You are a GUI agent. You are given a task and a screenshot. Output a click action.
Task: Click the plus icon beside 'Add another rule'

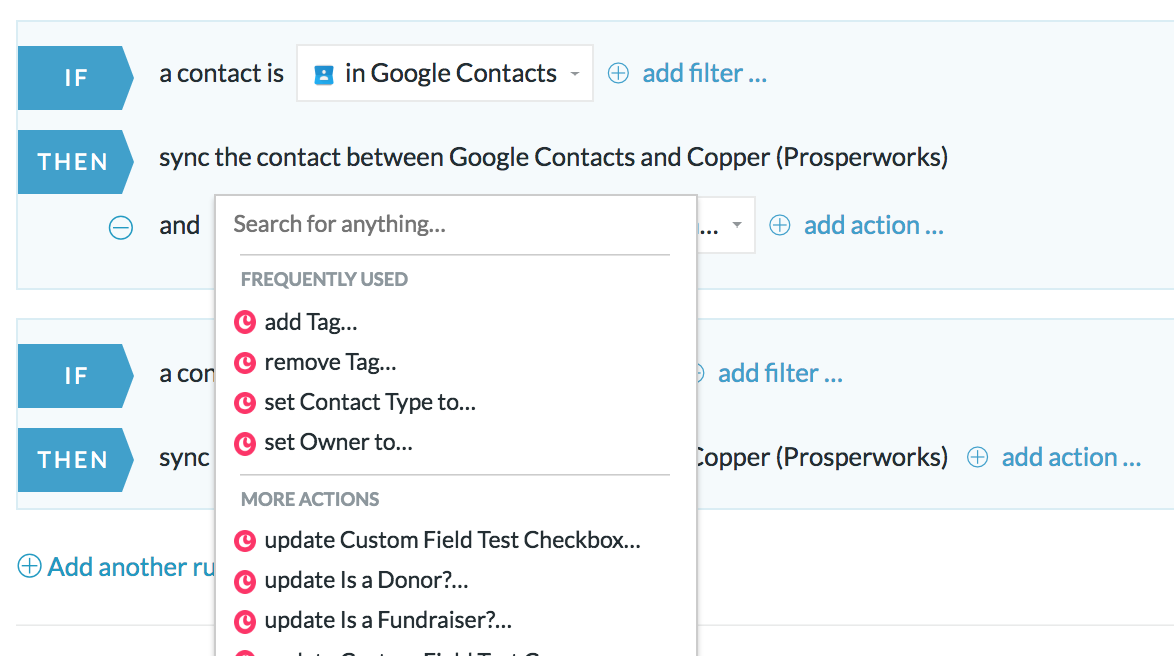point(29,566)
